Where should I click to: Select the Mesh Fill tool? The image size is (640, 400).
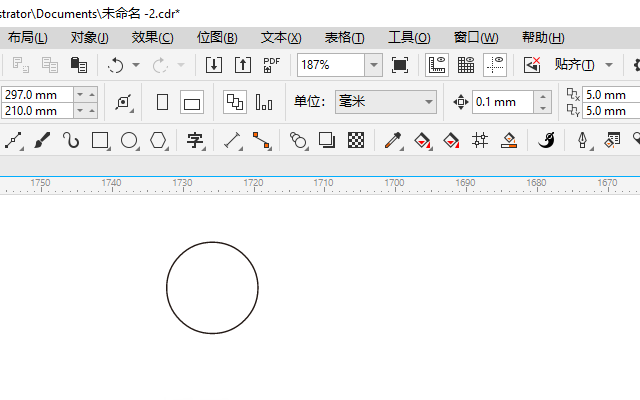coord(480,140)
